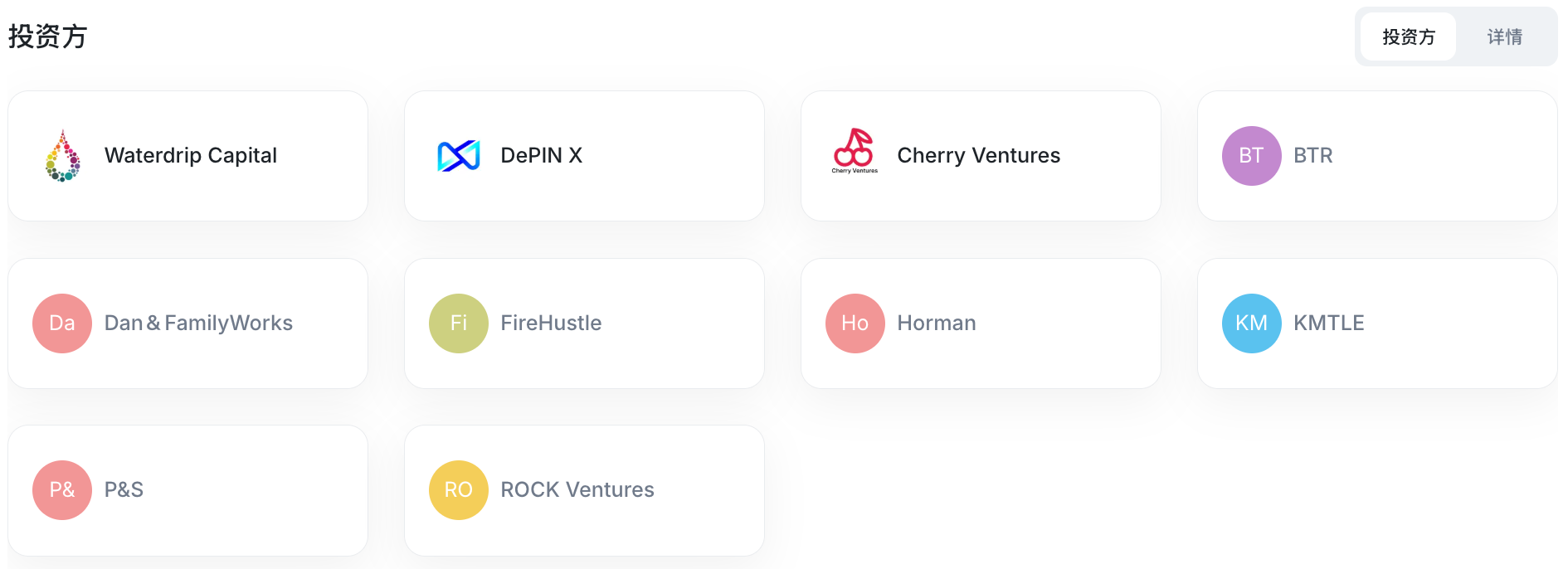Open the Horman investor card
The image size is (1568, 569).
coord(981,323)
